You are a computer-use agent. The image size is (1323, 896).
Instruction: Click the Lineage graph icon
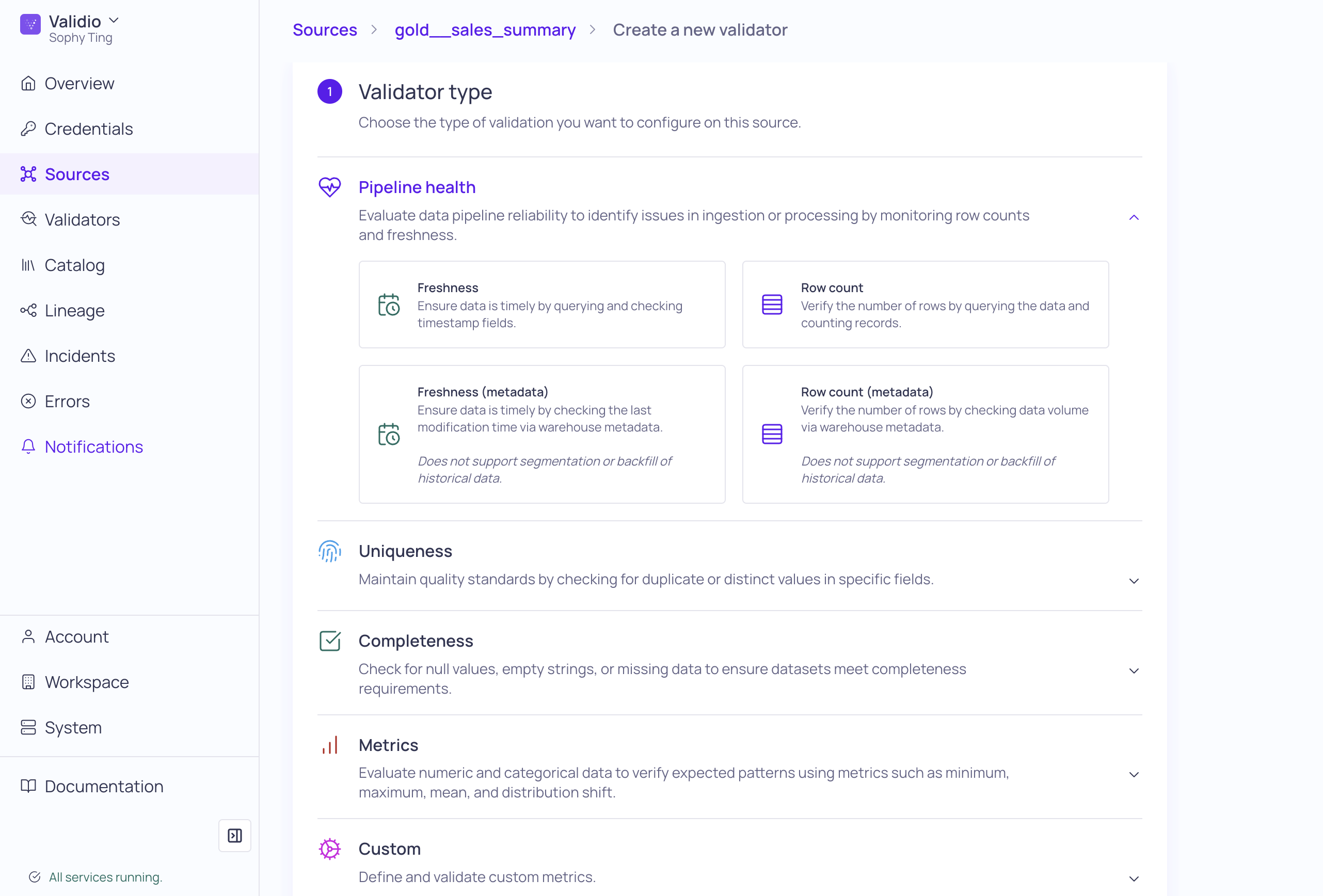coord(28,311)
